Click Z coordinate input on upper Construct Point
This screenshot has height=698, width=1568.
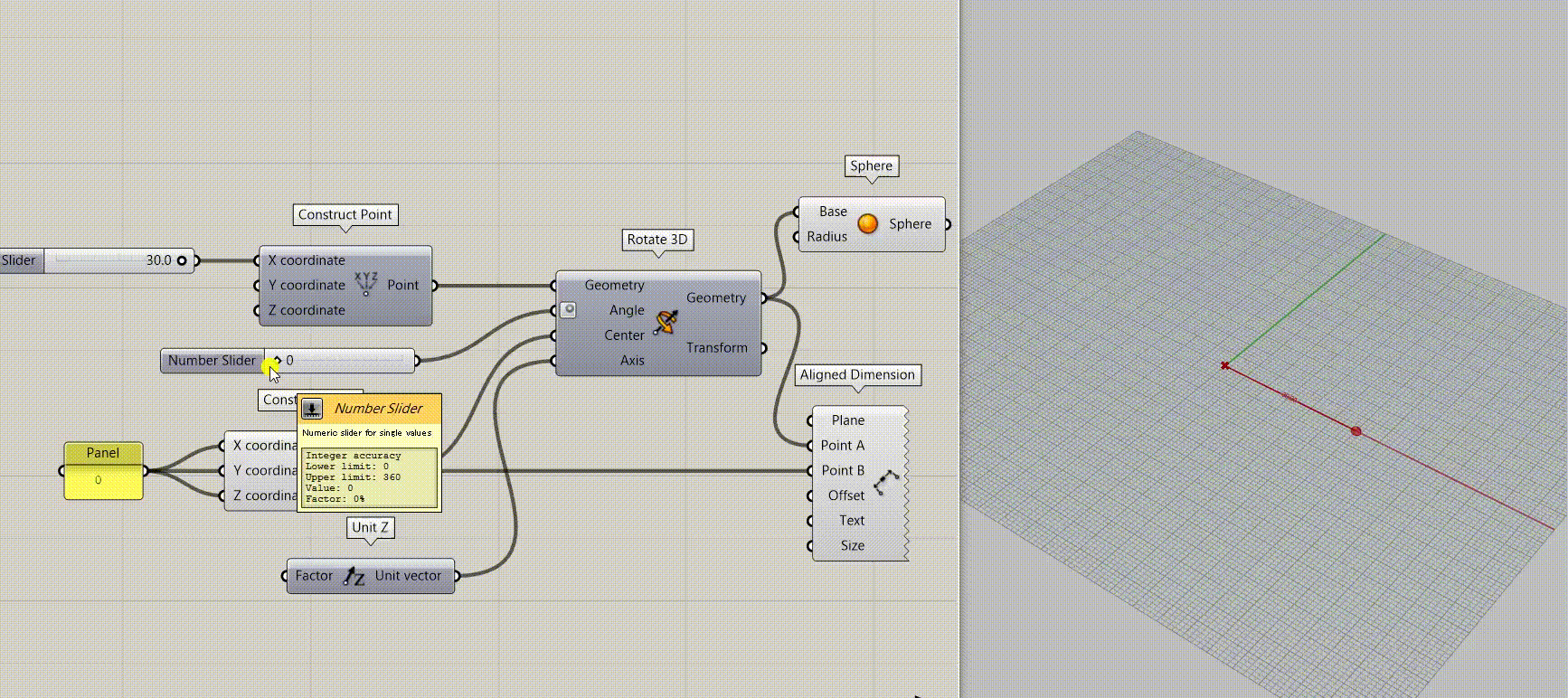coord(307,310)
